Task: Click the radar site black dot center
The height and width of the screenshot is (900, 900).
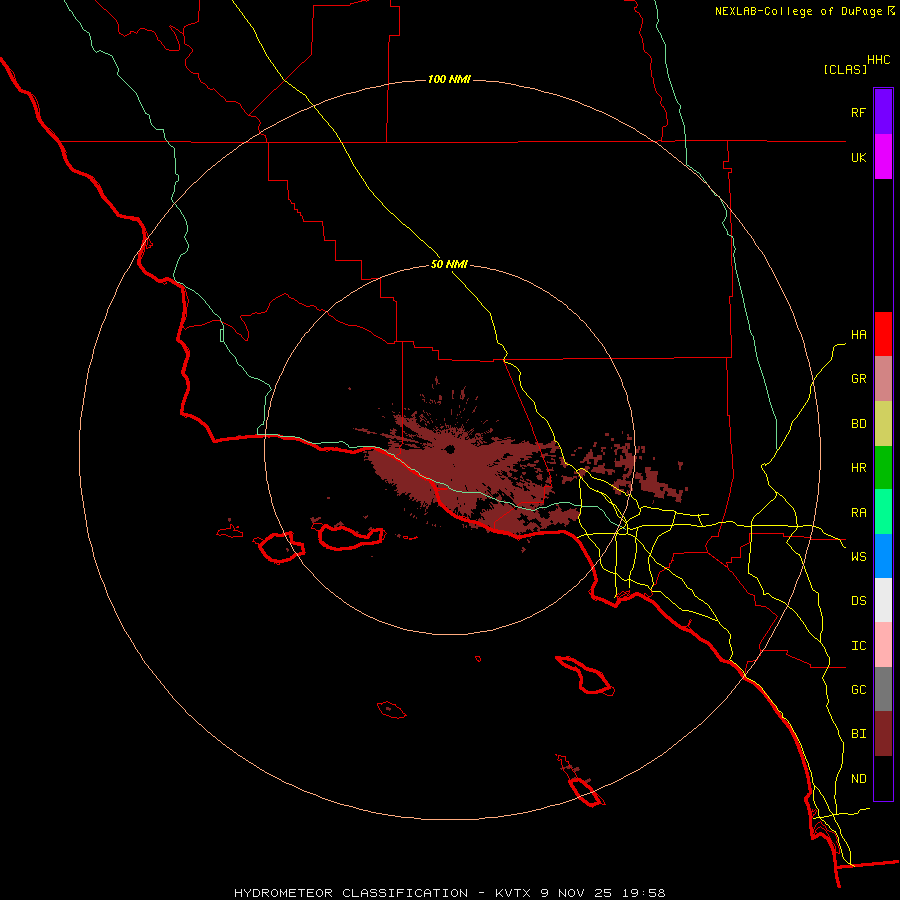Action: 450,449
